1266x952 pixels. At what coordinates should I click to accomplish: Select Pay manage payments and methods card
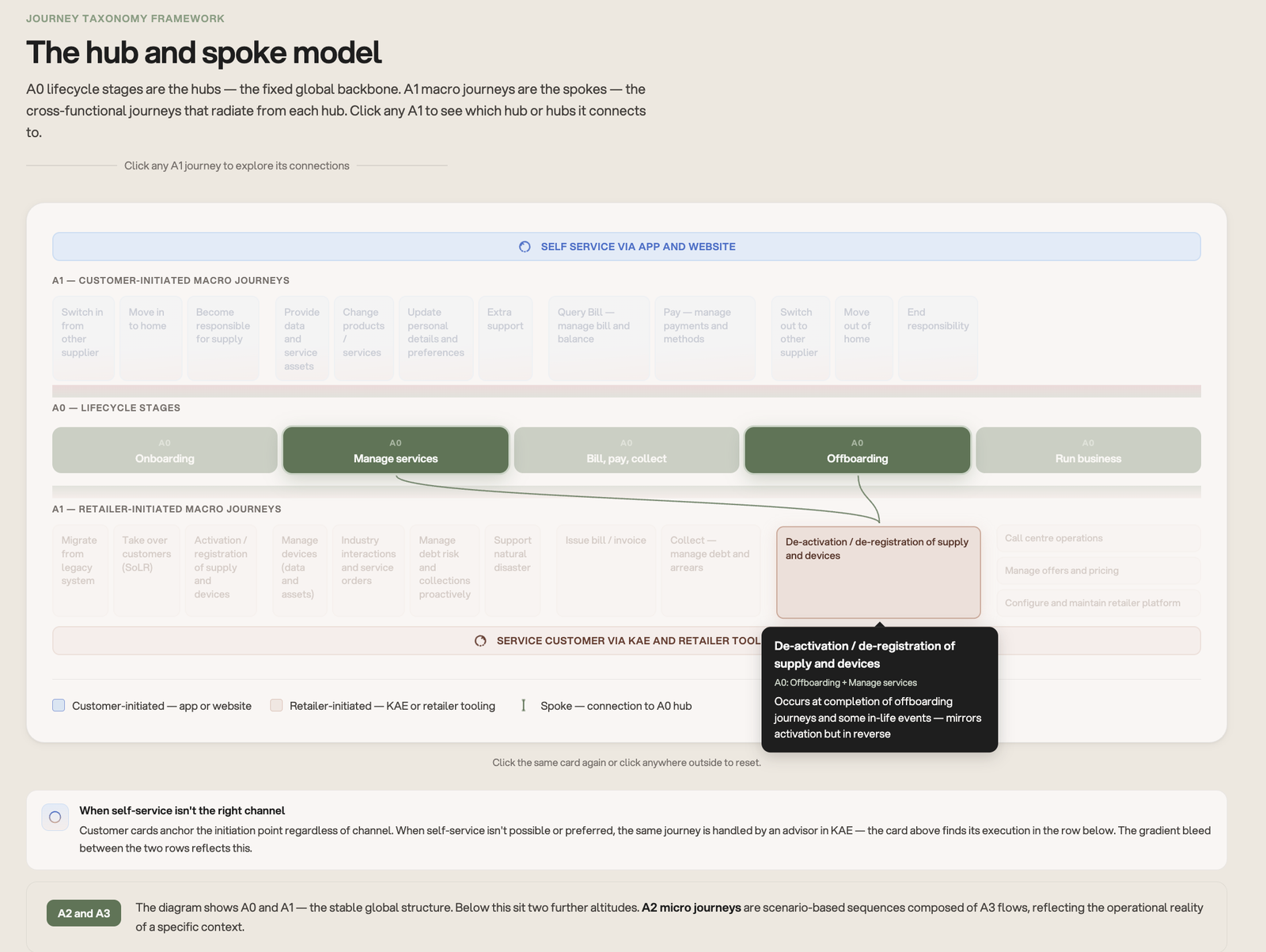point(705,339)
